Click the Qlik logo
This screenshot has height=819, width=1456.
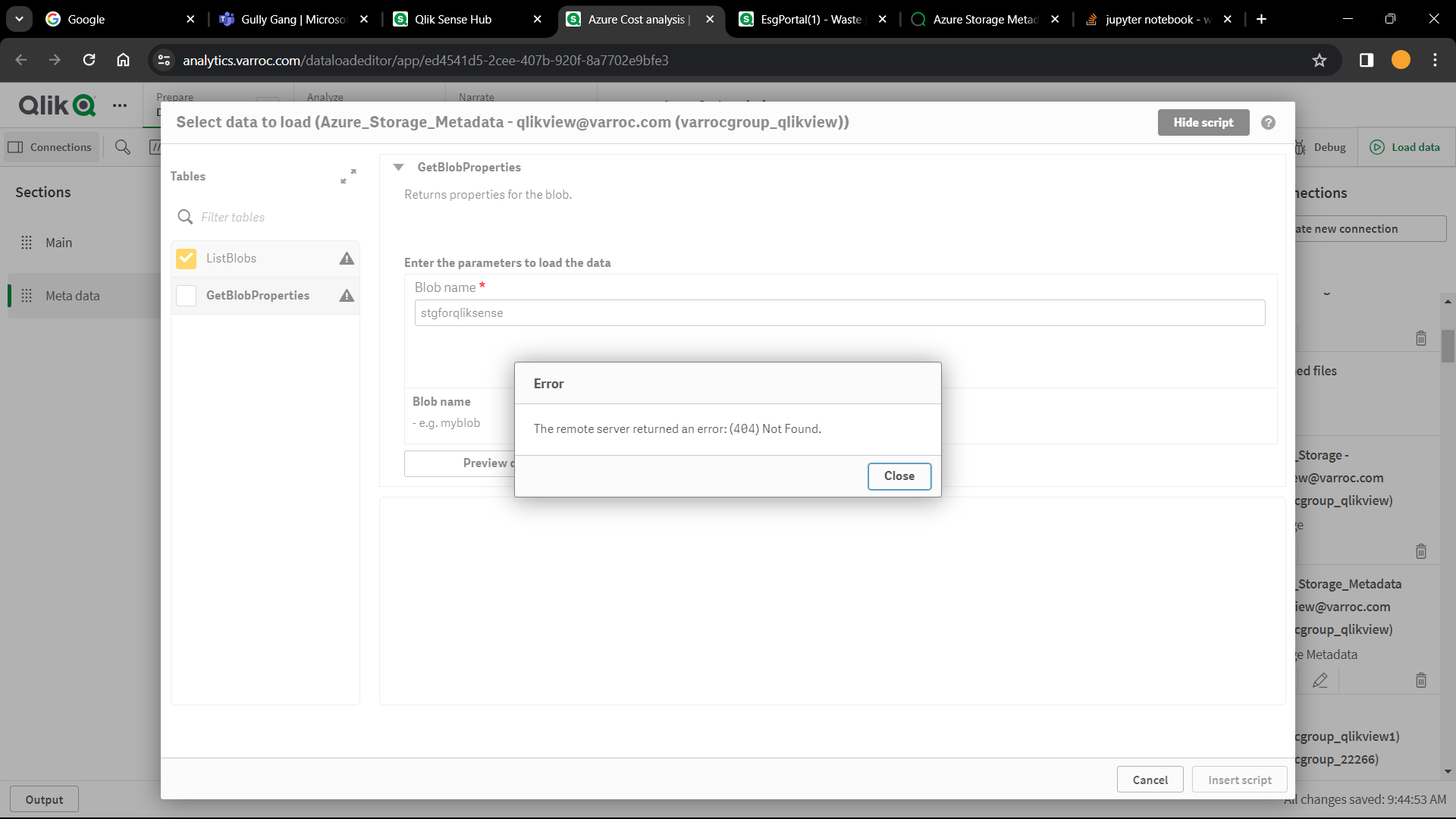click(x=57, y=105)
